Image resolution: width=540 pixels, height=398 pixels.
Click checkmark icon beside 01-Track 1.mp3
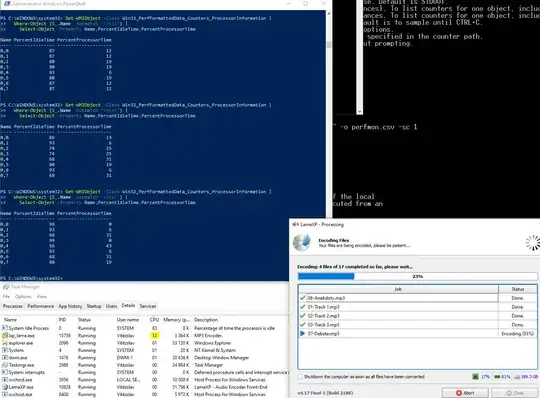302,307
